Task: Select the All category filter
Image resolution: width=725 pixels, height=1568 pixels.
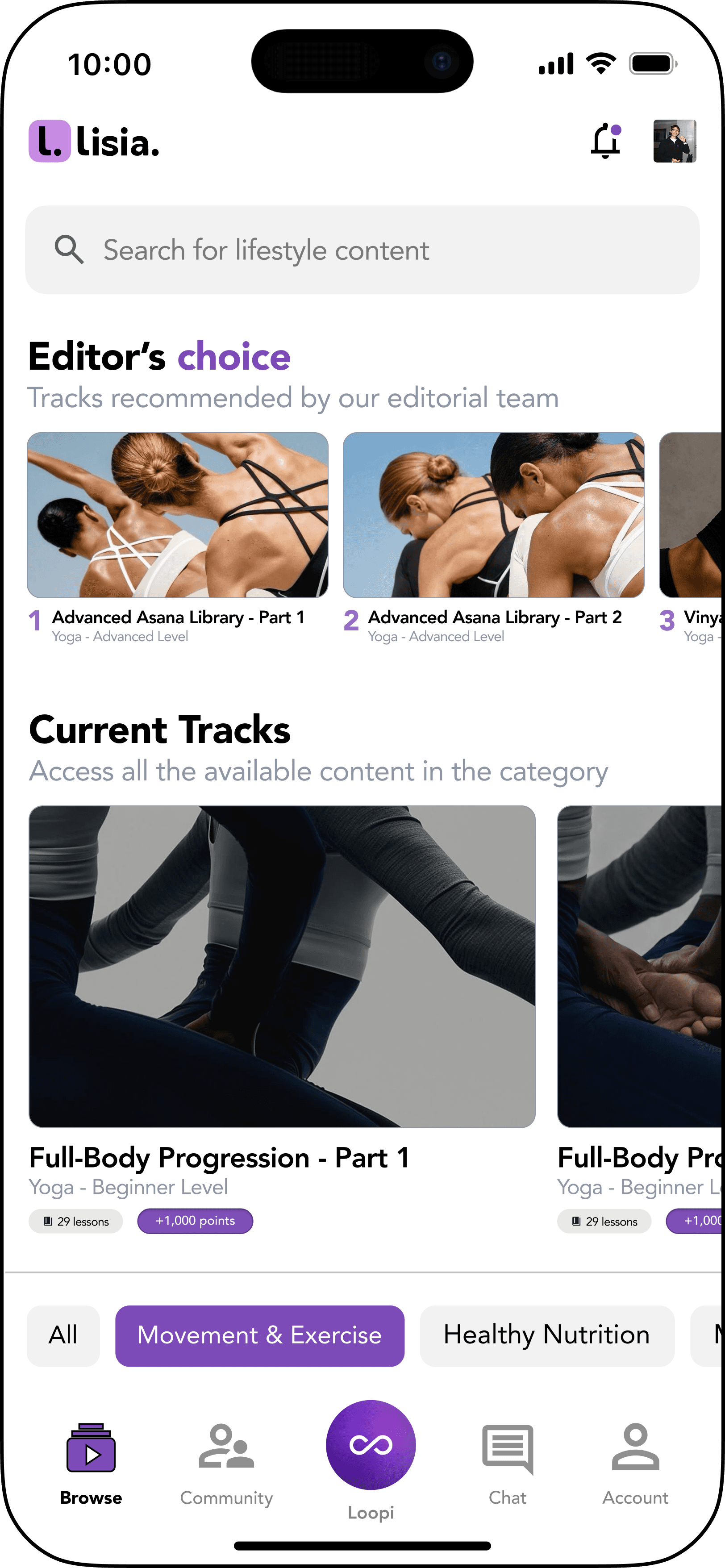Action: point(63,1335)
